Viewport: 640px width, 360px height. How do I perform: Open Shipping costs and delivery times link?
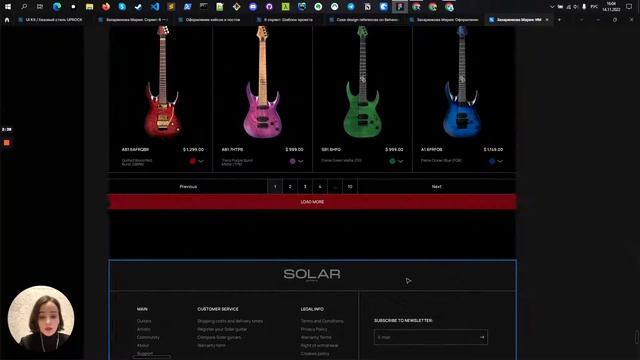(230, 321)
